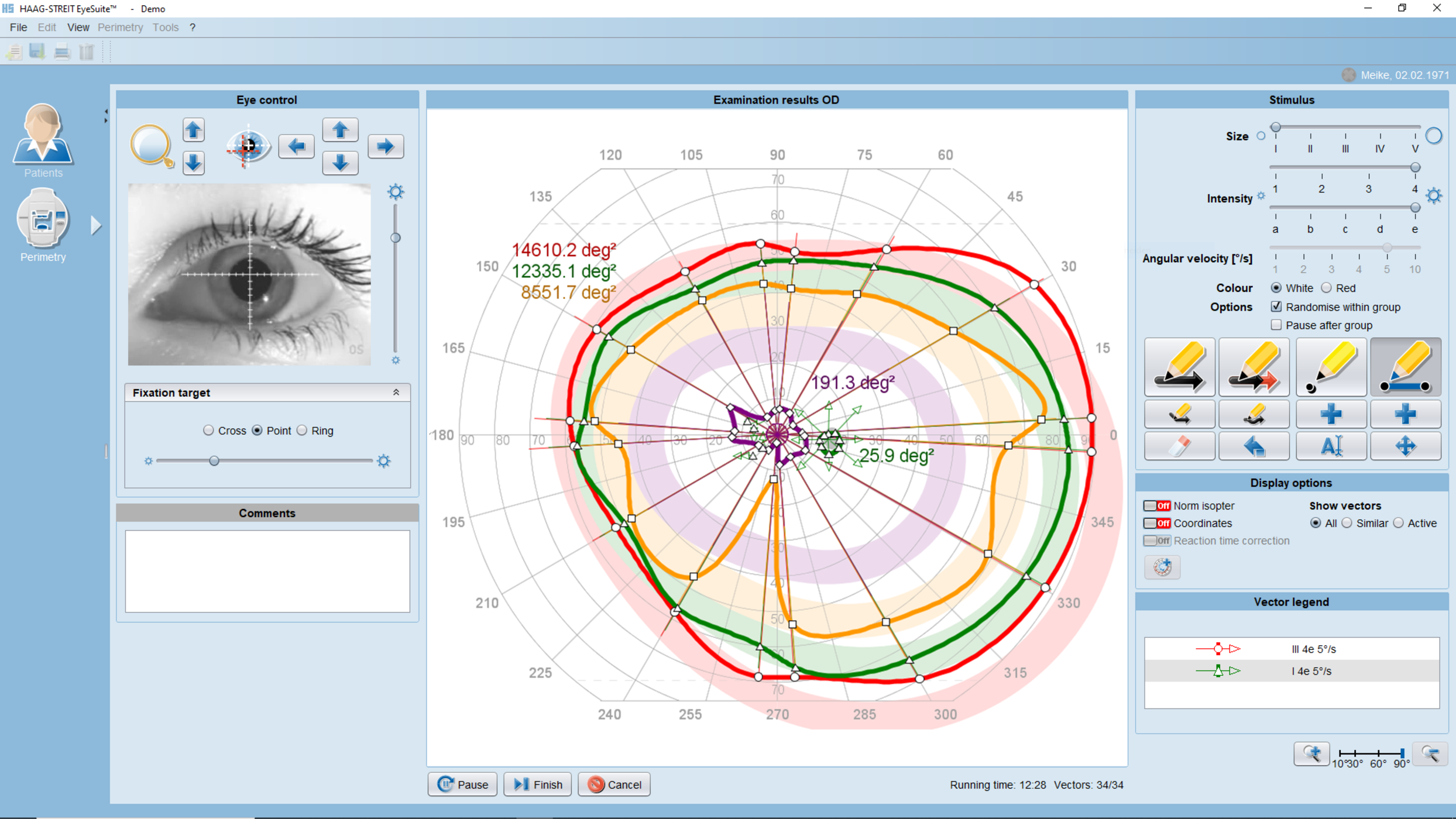Select the eraser tool in the Stimulus panel

[x=1179, y=446]
